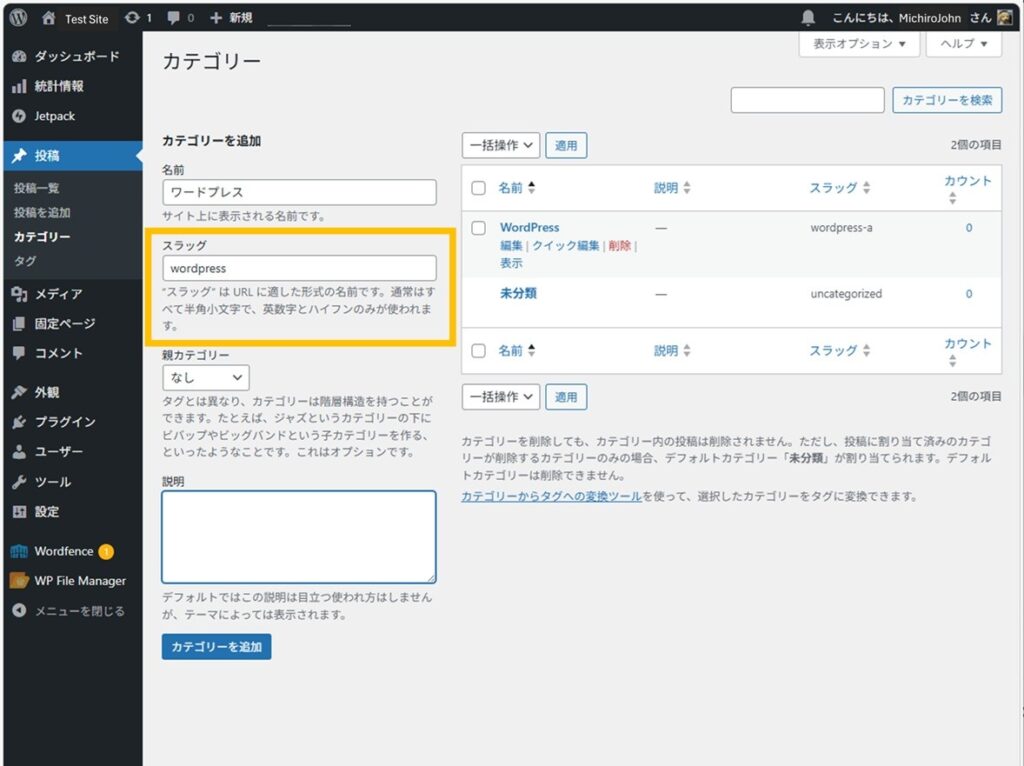Click the notification bell icon

click(808, 18)
